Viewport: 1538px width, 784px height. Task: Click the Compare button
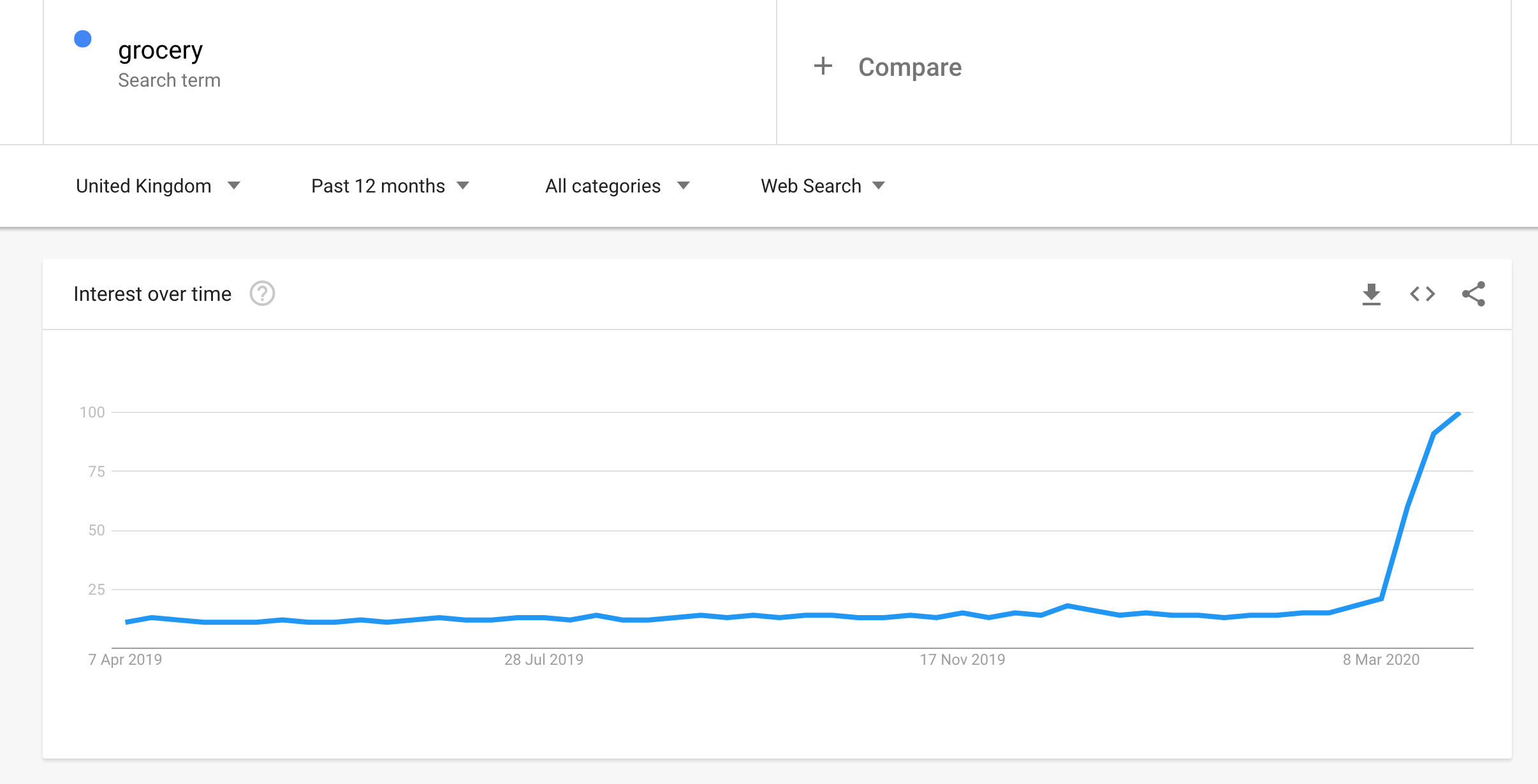pyautogui.click(x=888, y=67)
